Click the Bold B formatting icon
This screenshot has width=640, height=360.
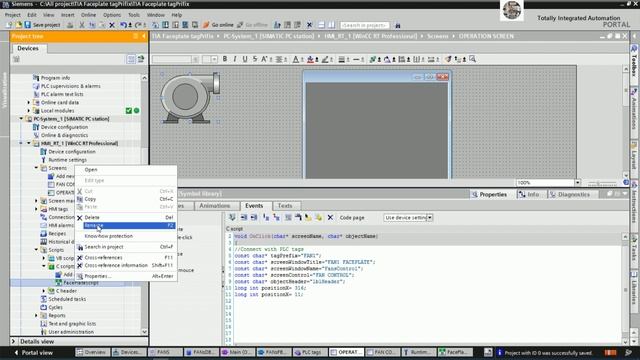point(224,59)
